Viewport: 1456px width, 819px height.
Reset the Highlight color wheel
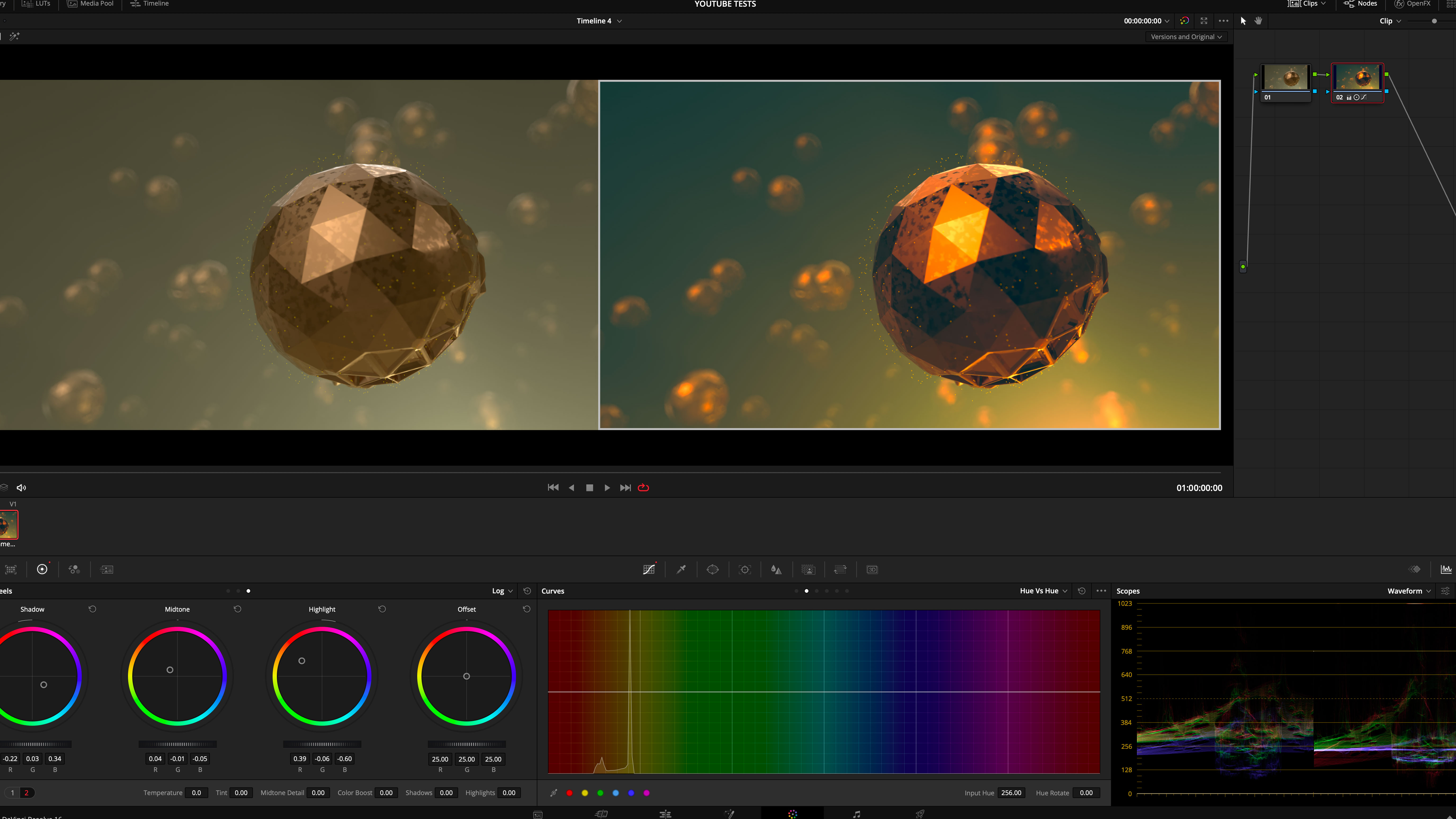point(382,609)
